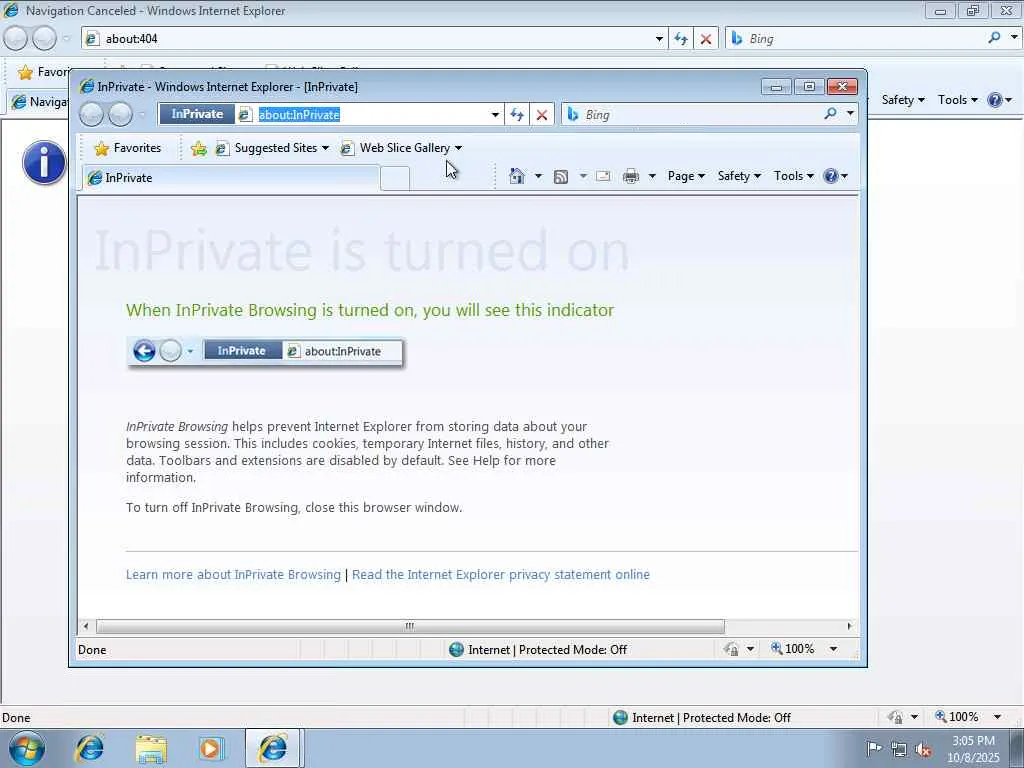Click privacy icon in background window status bar
1024x768 pixels.
(x=896, y=717)
